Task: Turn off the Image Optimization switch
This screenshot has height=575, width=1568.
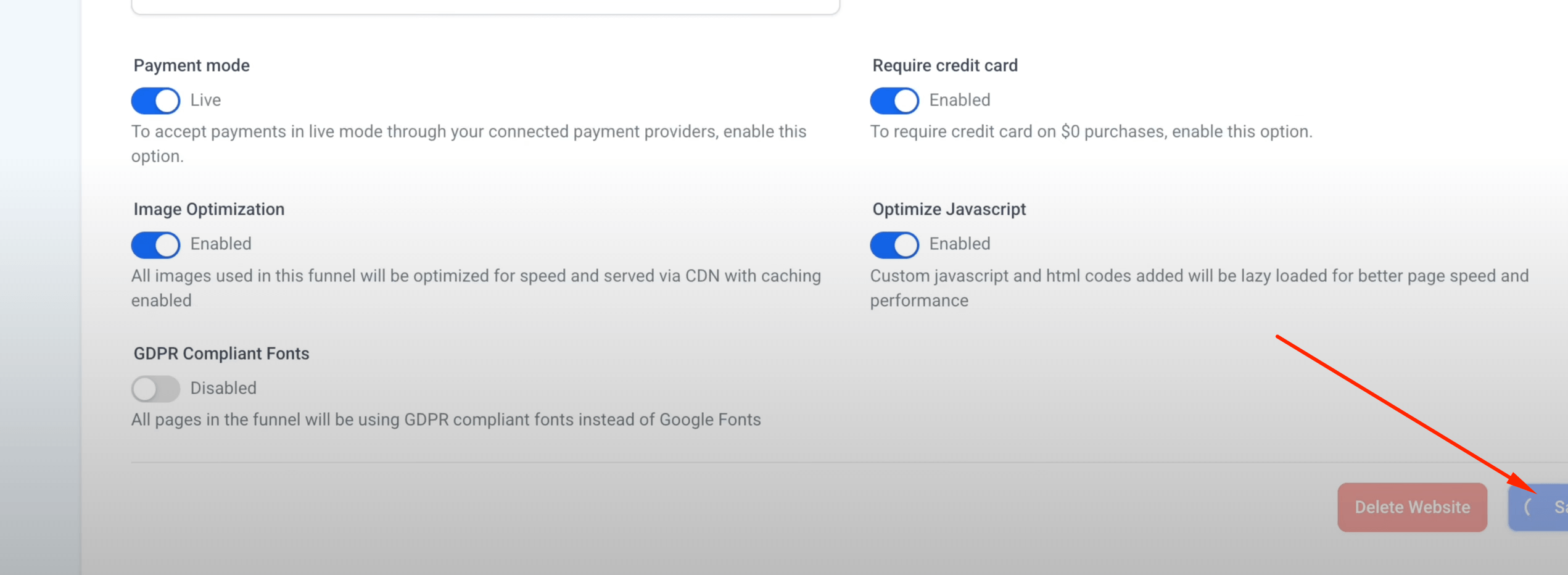Action: (x=155, y=245)
